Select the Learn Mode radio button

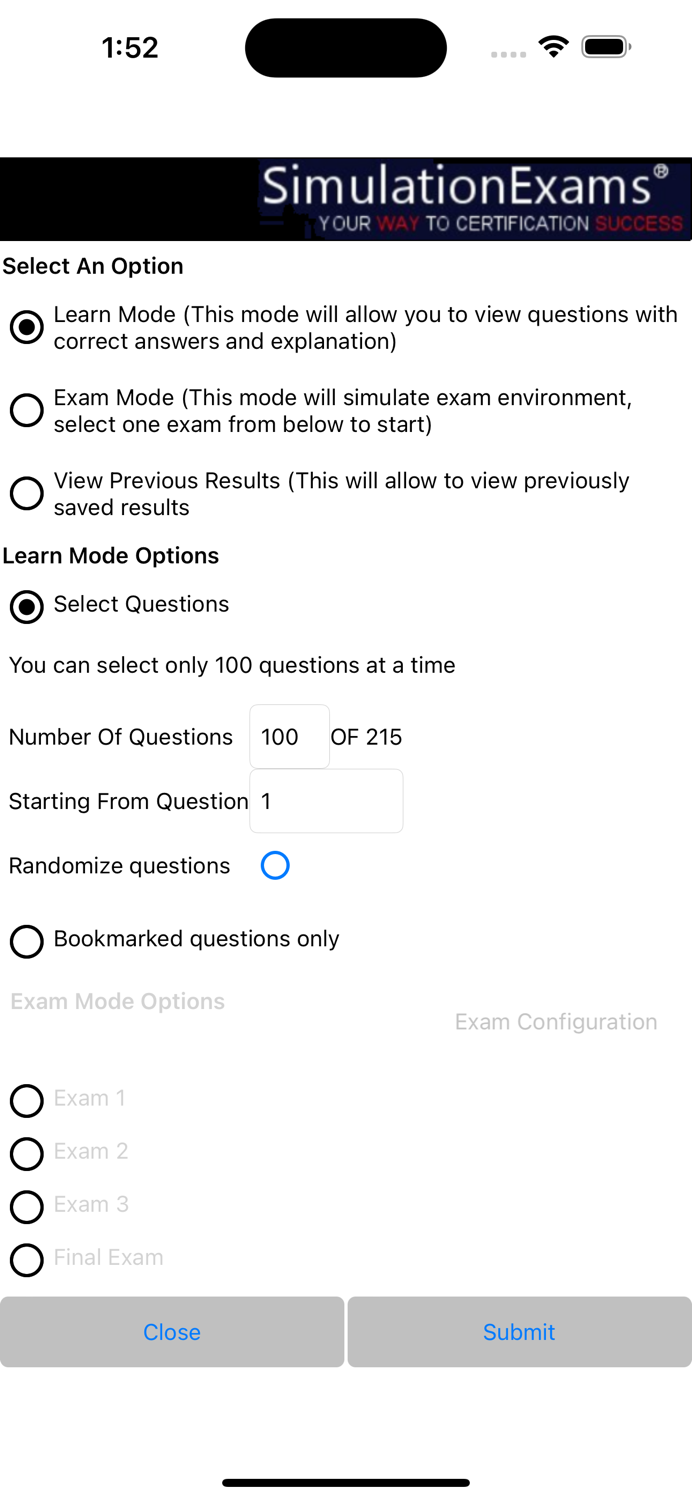pos(26,327)
